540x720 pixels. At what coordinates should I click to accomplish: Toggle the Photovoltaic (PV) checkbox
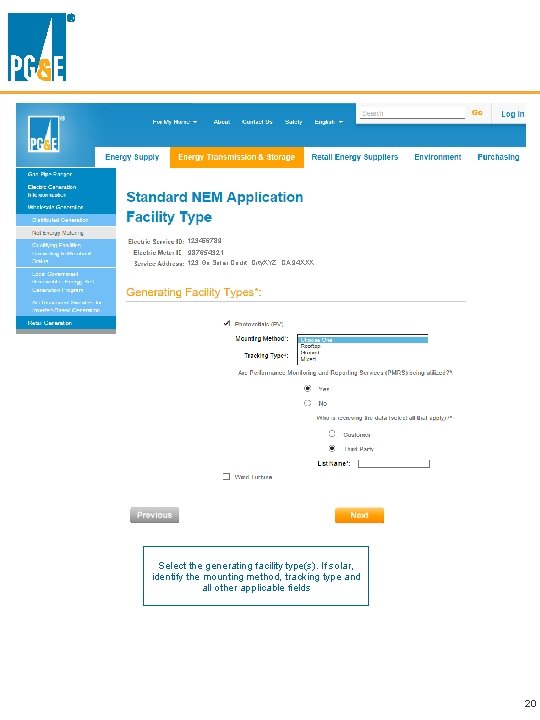[x=226, y=323]
